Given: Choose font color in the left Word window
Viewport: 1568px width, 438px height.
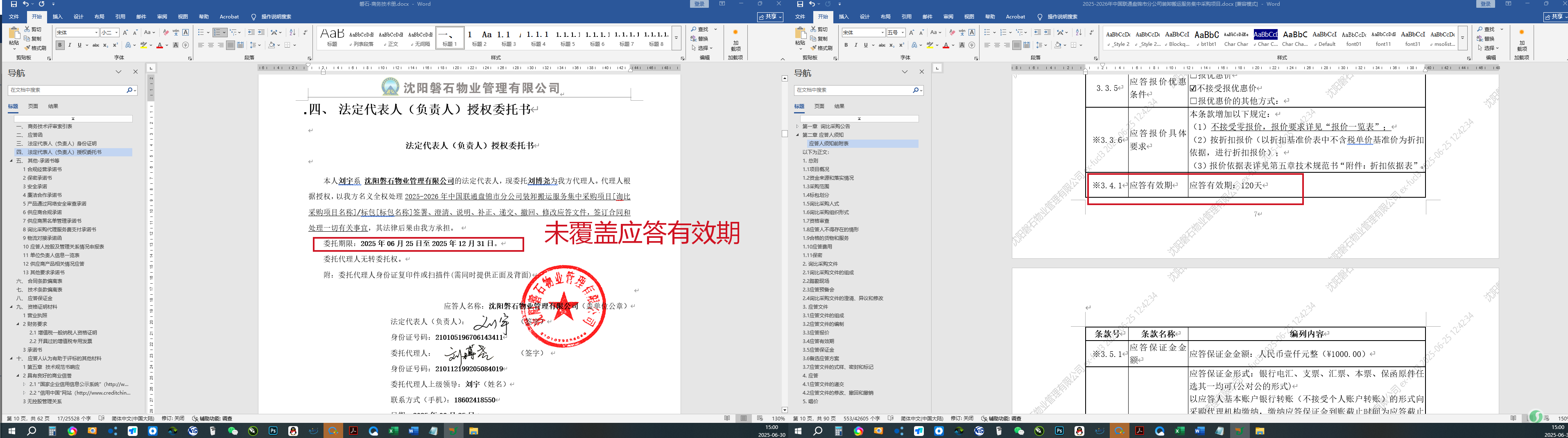Looking at the screenshot, I should [x=159, y=45].
